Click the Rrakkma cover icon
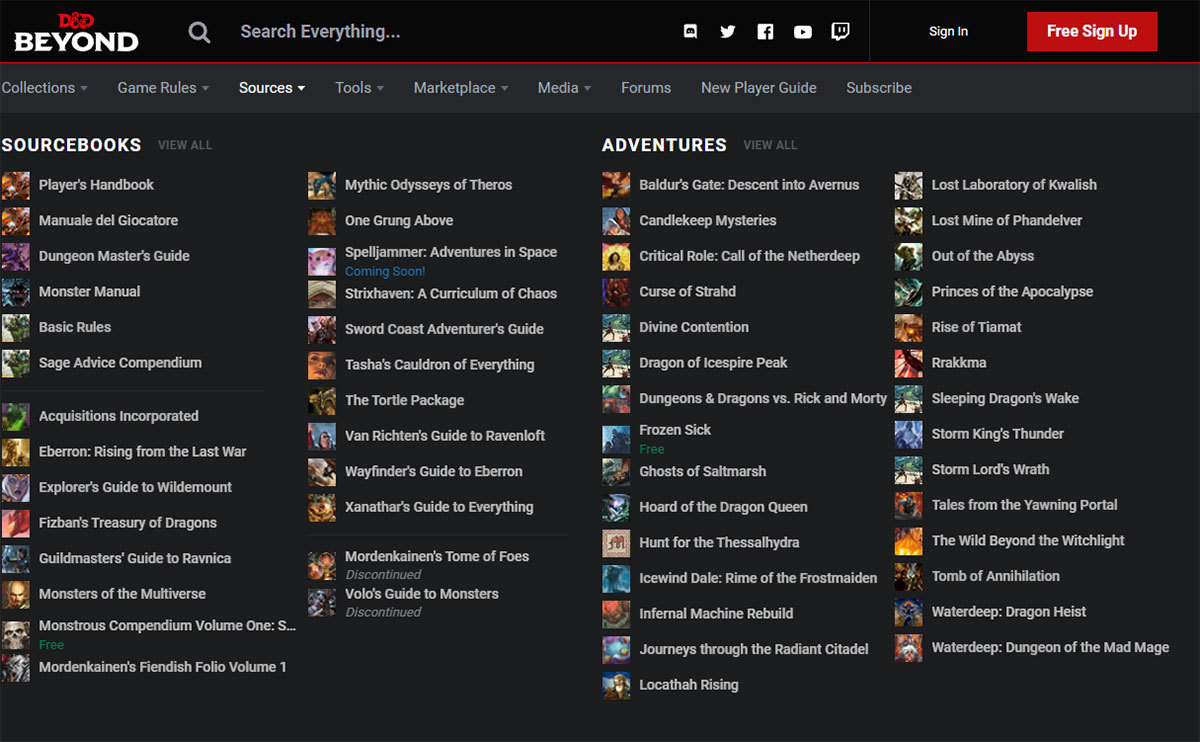The width and height of the screenshot is (1200, 742). [x=909, y=363]
